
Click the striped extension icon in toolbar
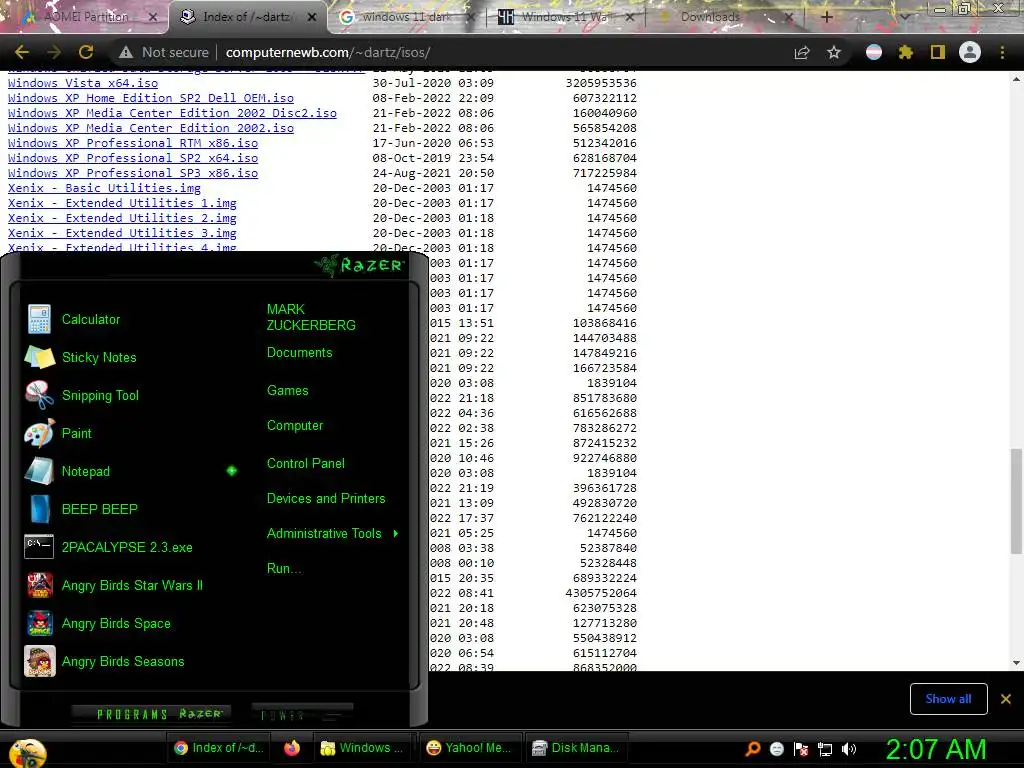pos(874,52)
